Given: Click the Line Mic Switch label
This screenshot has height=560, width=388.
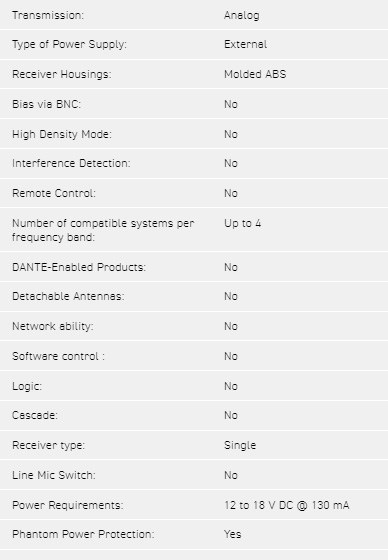Looking at the screenshot, I should pos(54,475).
